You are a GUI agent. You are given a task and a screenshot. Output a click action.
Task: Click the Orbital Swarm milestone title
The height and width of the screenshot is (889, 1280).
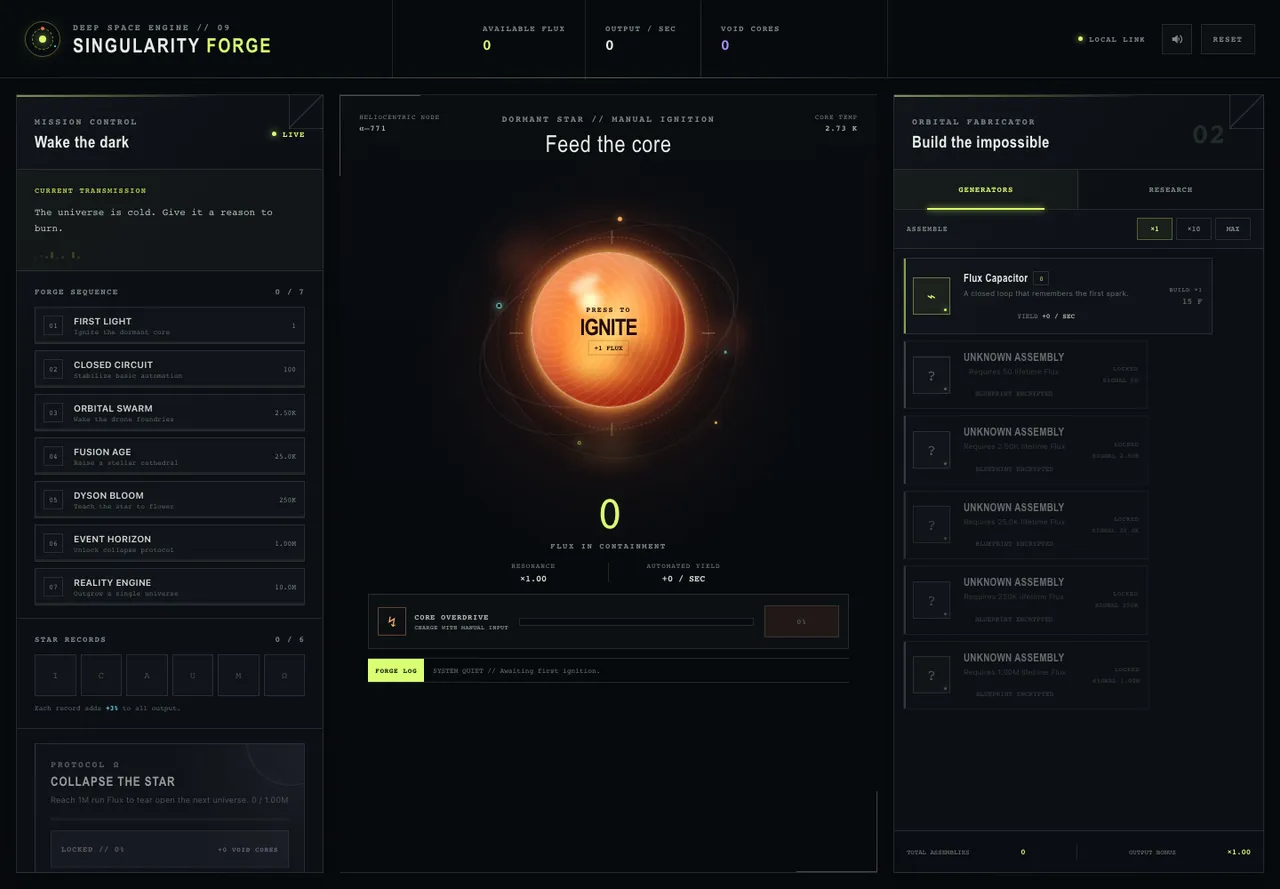[113, 408]
